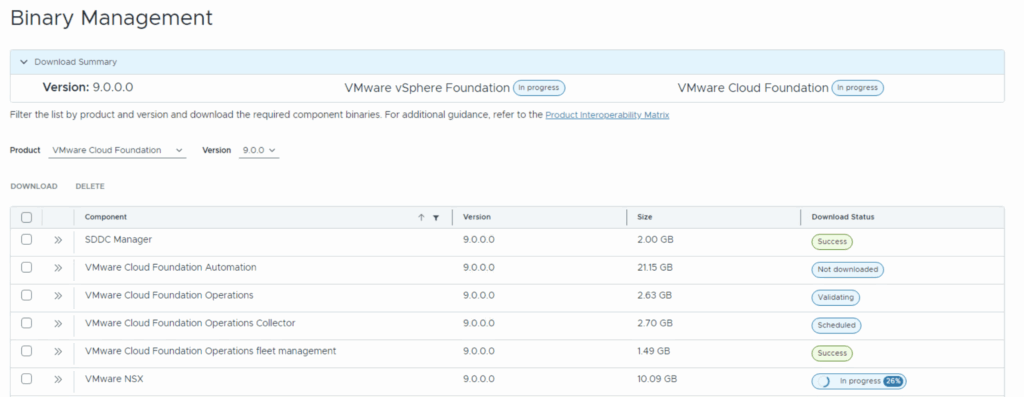Open the Product dropdown
The image size is (1024, 397).
click(x=118, y=150)
